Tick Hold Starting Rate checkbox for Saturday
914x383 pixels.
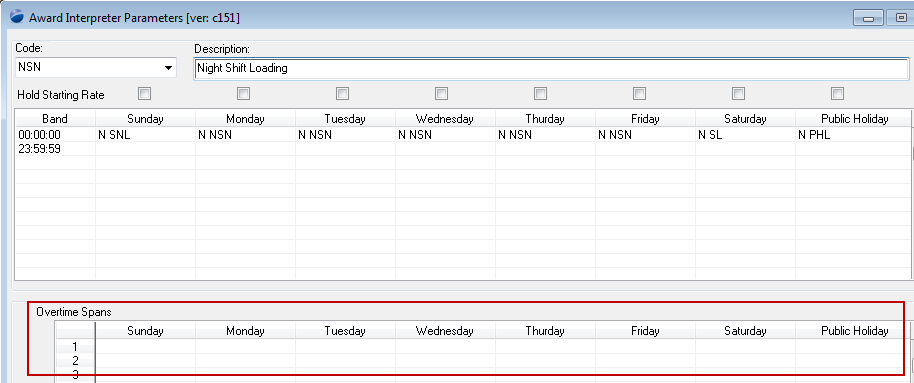click(x=739, y=93)
